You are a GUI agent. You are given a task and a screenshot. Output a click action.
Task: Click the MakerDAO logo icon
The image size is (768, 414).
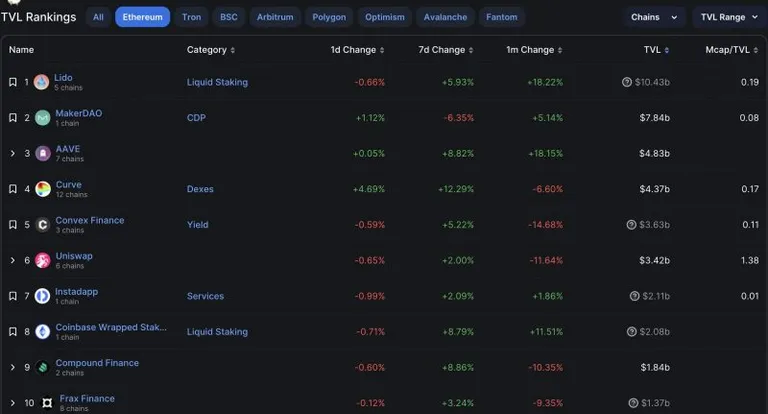point(43,118)
